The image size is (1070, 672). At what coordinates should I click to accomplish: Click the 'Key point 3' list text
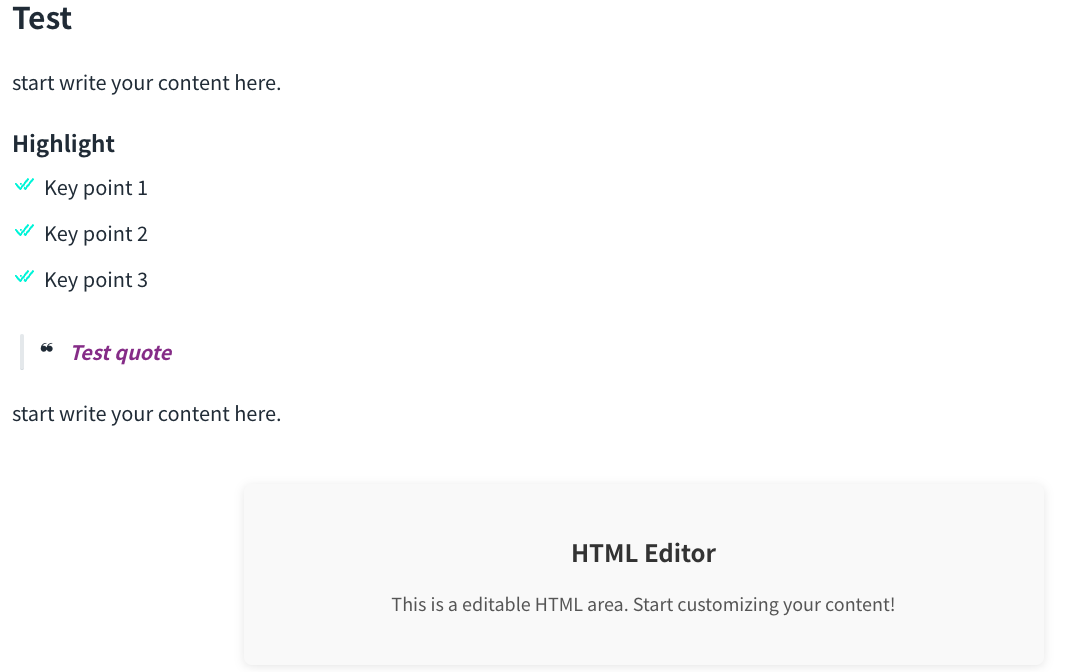96,280
